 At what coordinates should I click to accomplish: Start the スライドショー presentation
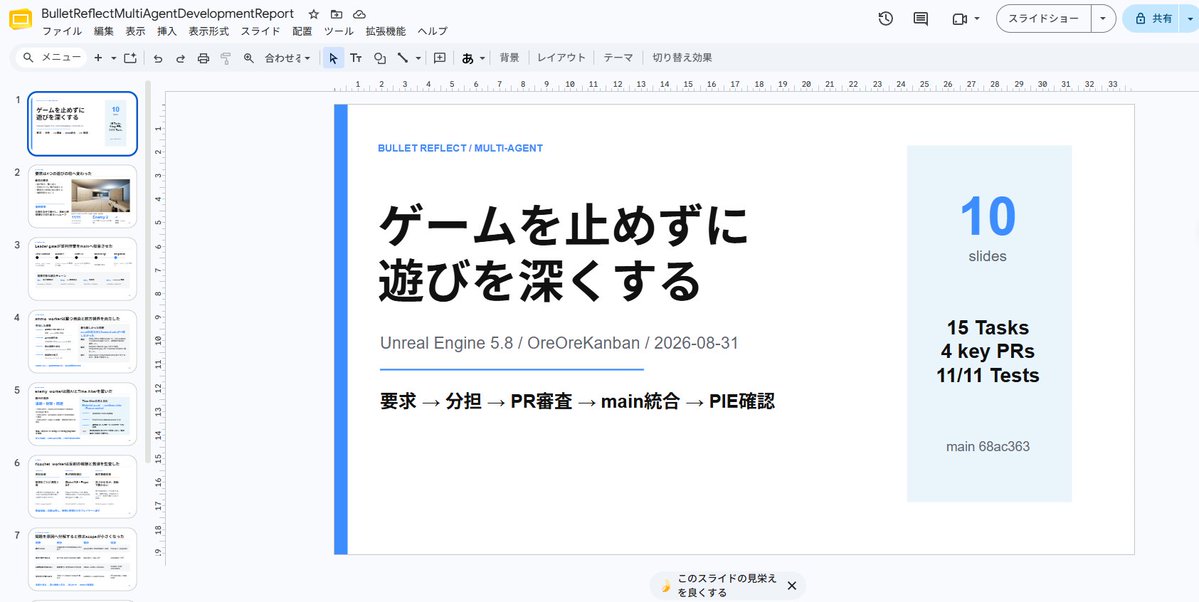(x=1044, y=18)
